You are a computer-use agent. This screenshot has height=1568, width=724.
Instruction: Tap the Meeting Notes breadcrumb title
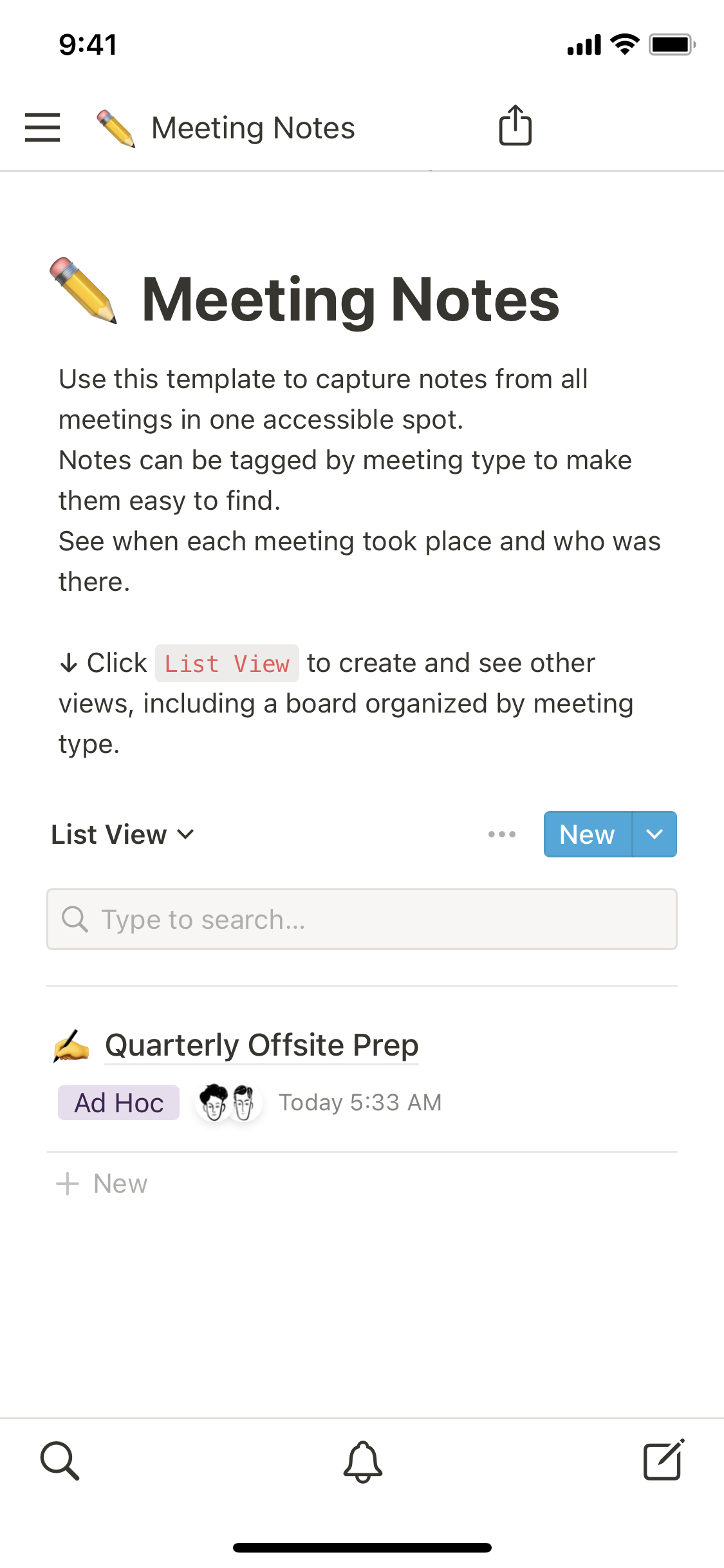tap(253, 127)
